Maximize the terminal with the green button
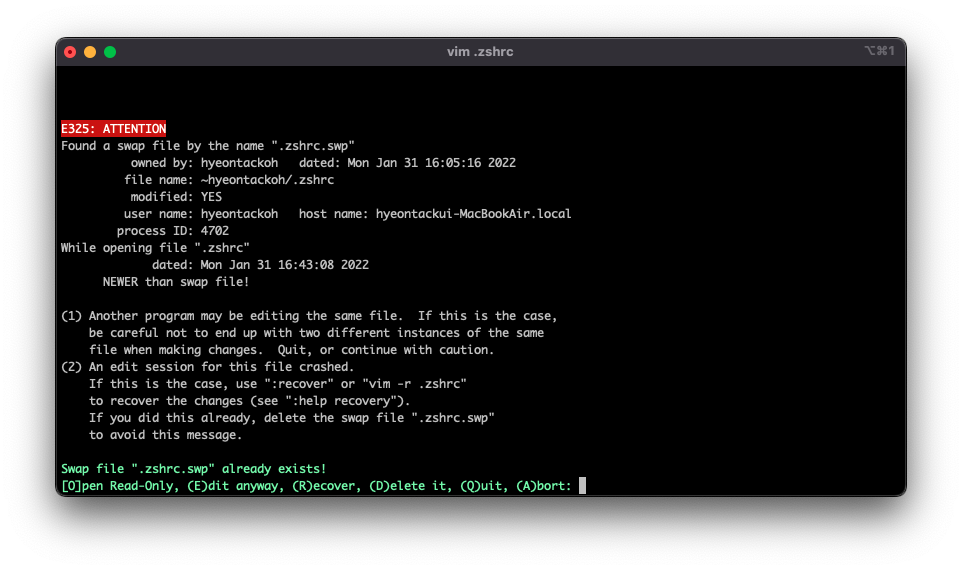The width and height of the screenshot is (962, 570). tap(110, 52)
